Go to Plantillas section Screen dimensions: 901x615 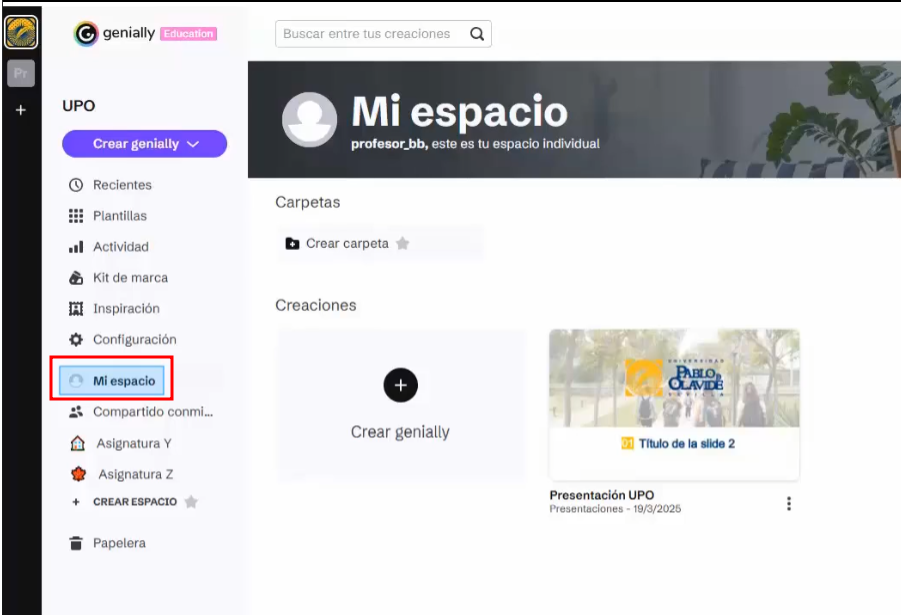(119, 216)
